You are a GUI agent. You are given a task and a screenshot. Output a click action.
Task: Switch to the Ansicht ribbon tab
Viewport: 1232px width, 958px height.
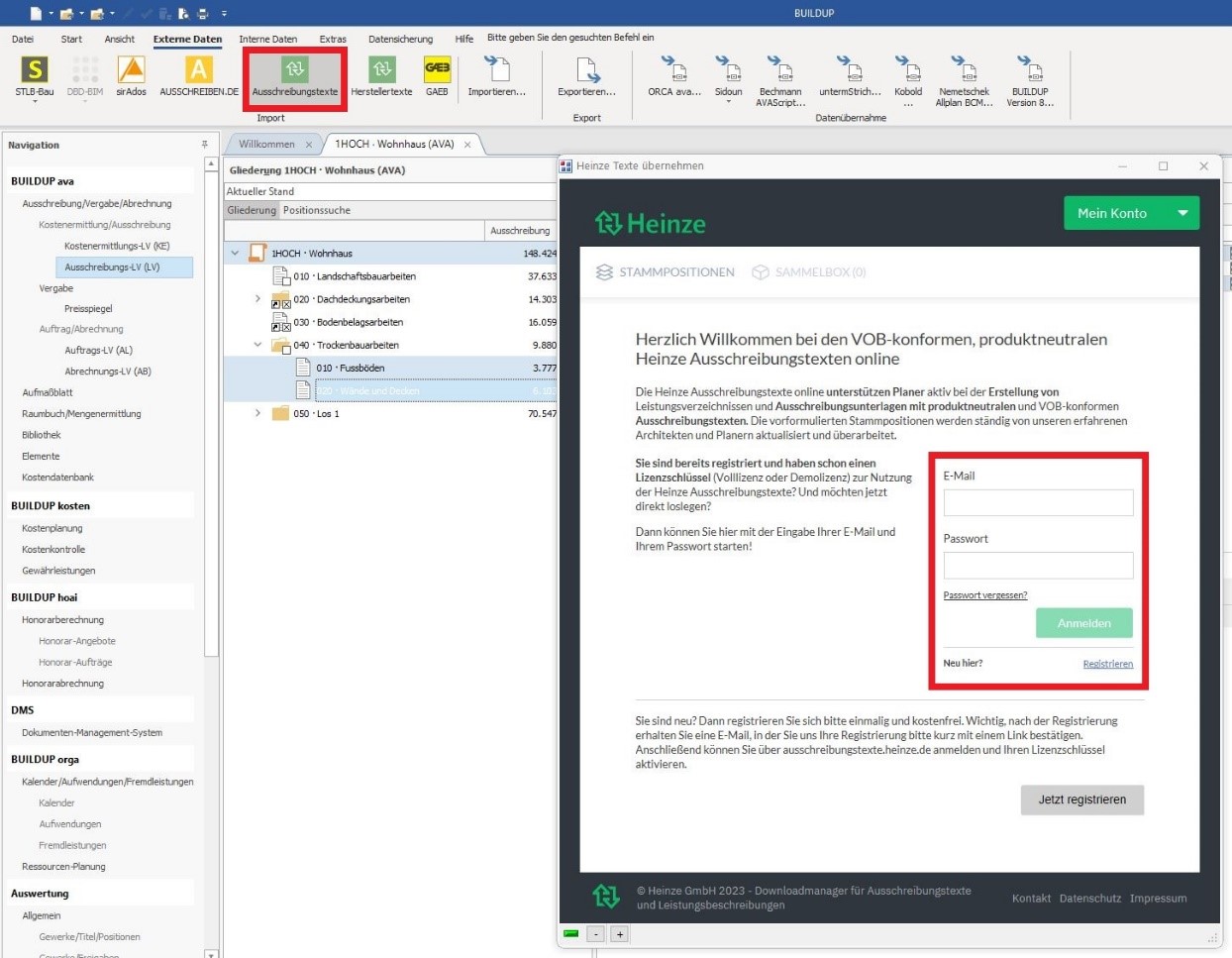pyautogui.click(x=120, y=40)
